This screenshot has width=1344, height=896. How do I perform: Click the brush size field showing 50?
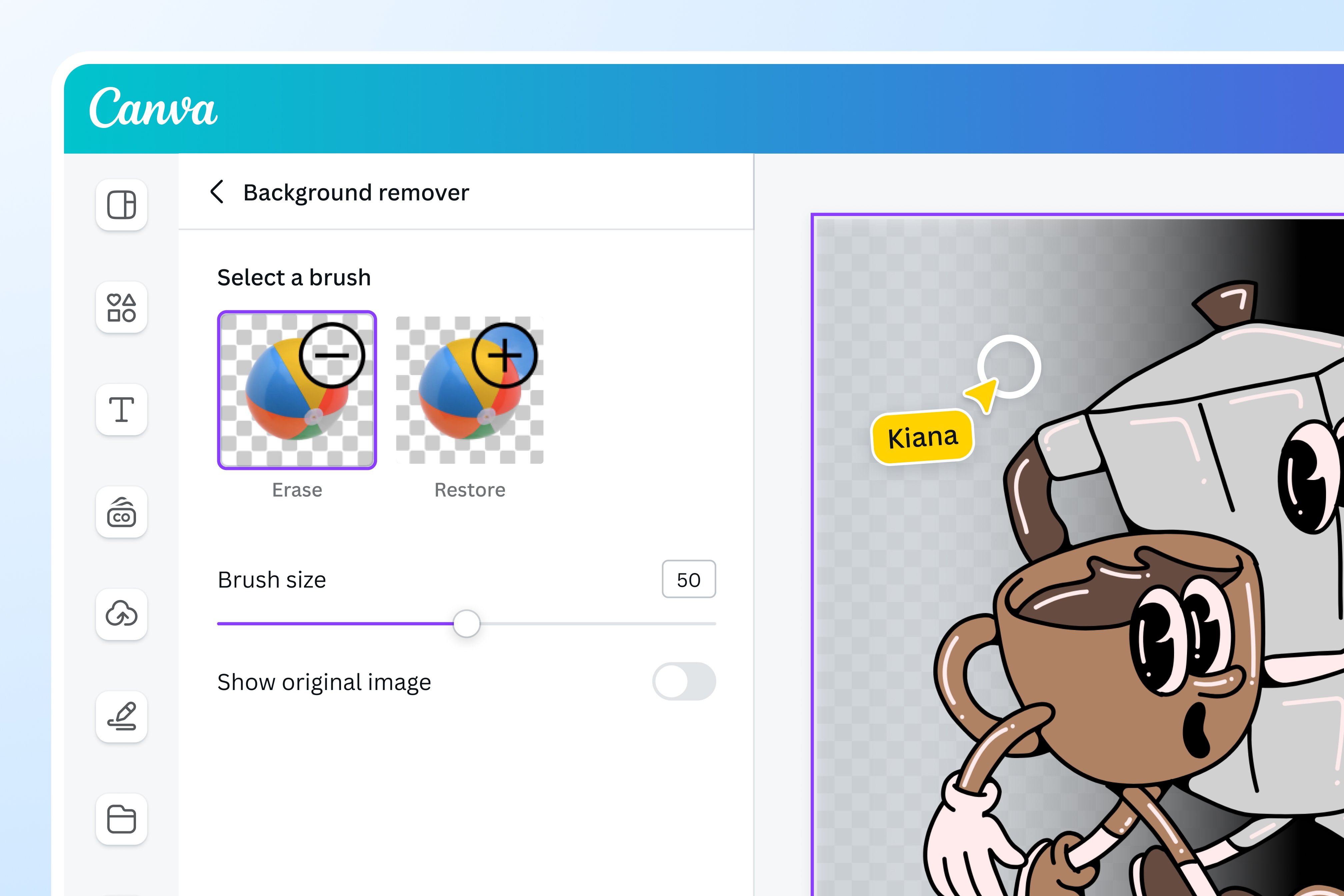[x=689, y=579]
